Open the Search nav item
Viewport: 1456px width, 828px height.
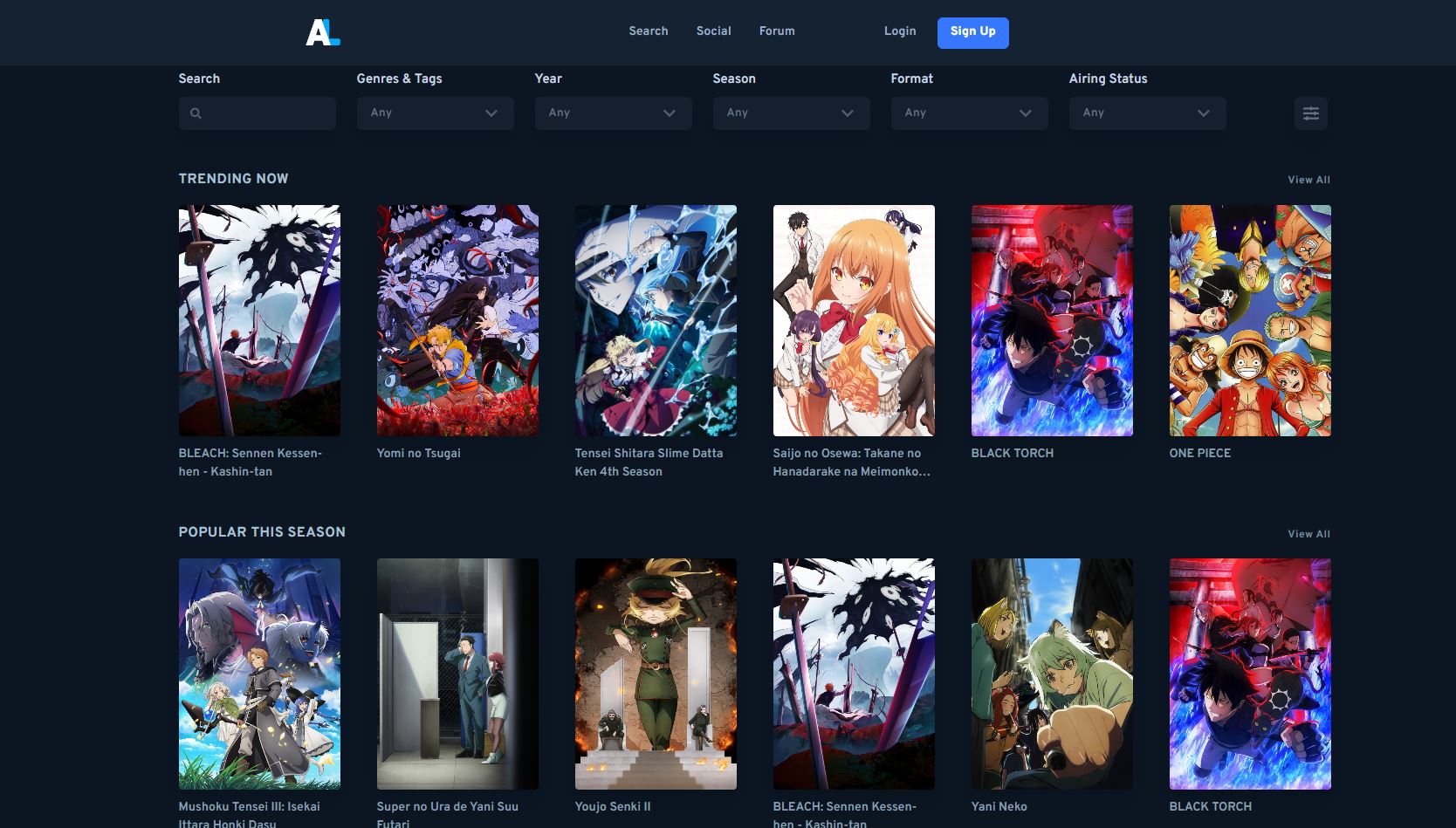coord(649,31)
